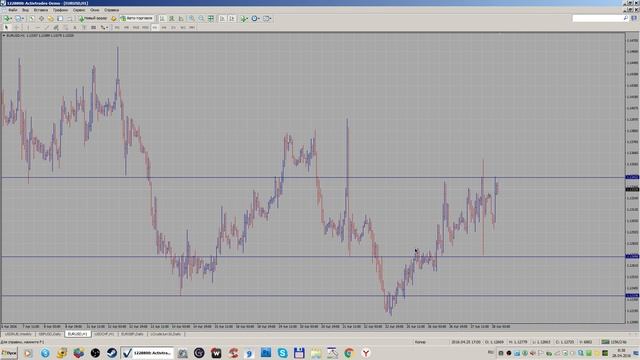The image size is (640, 360).
Task: Open the Вид menu
Action: coord(25,10)
